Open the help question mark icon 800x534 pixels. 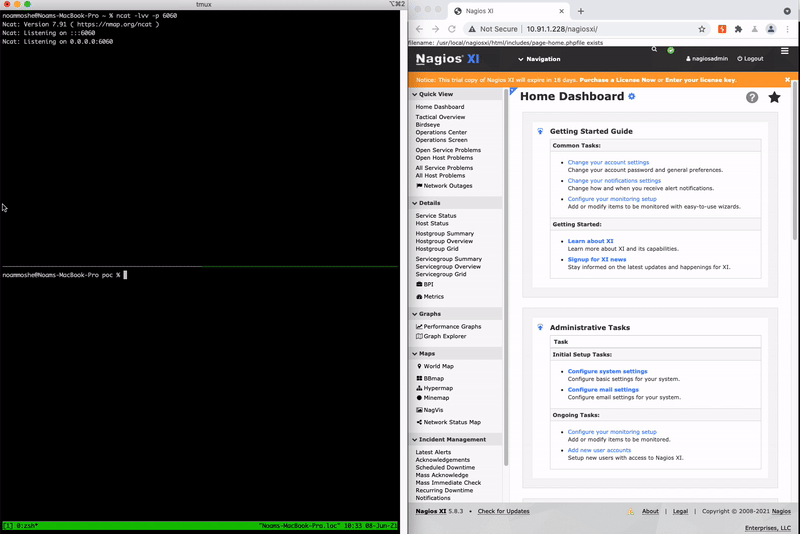(752, 97)
